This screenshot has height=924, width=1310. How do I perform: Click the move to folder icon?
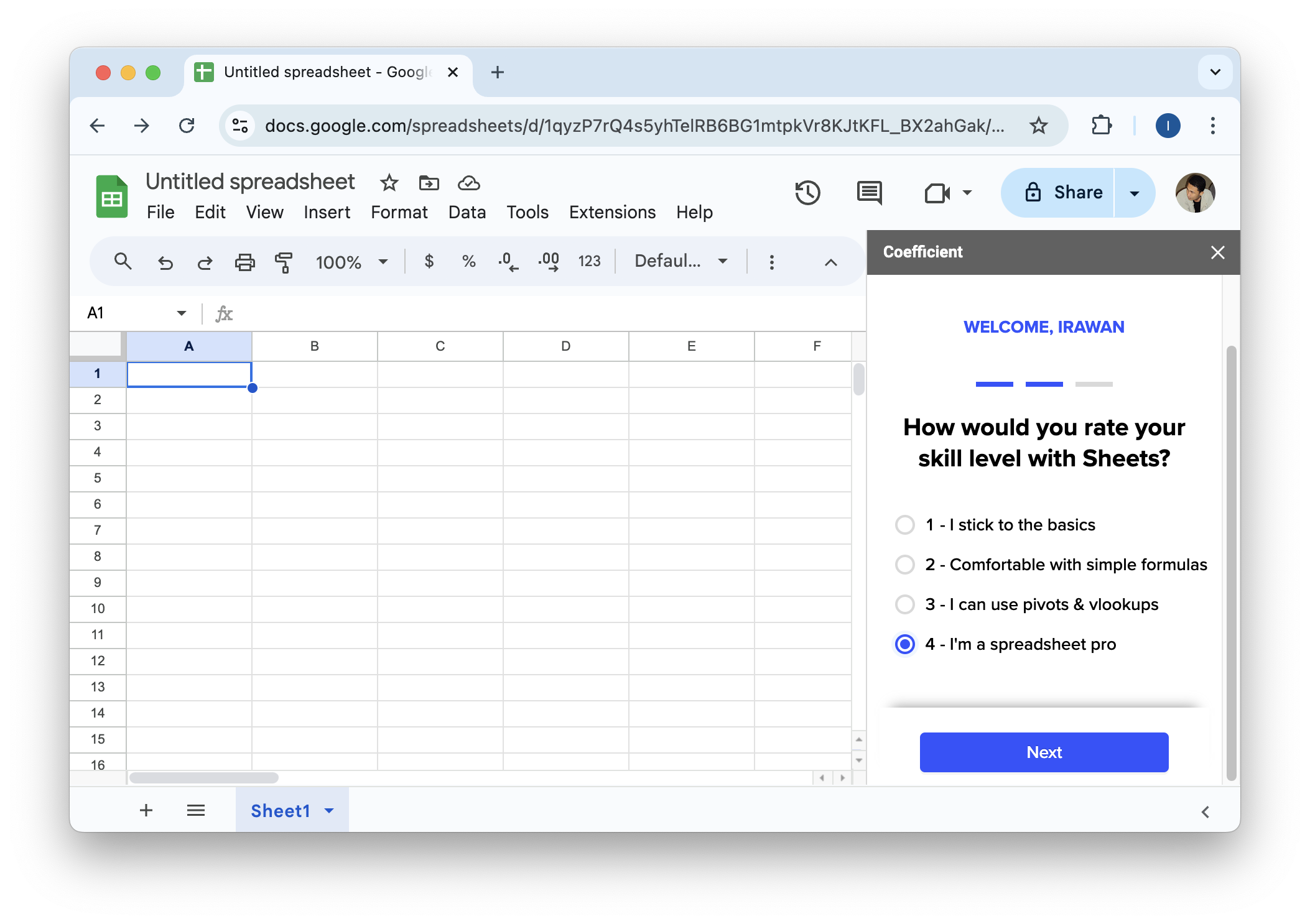[x=429, y=183]
